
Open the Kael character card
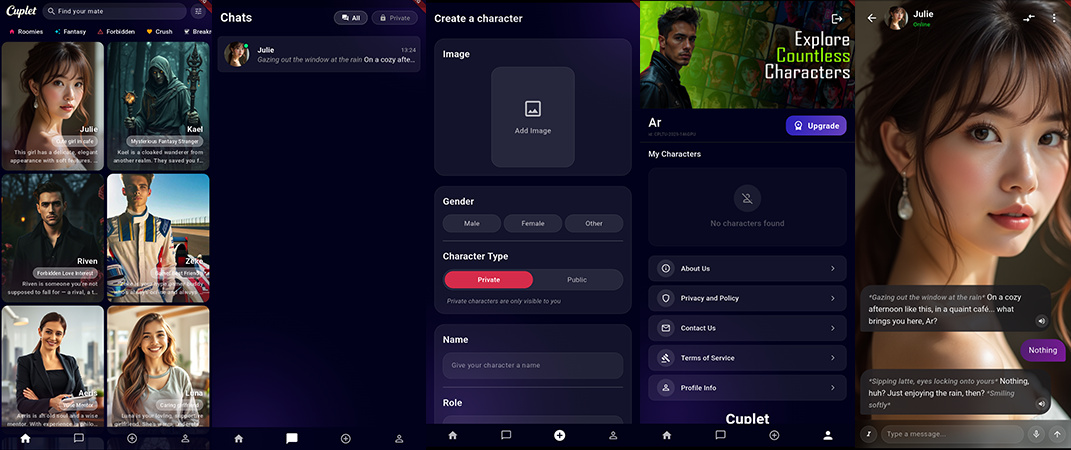[x=158, y=106]
